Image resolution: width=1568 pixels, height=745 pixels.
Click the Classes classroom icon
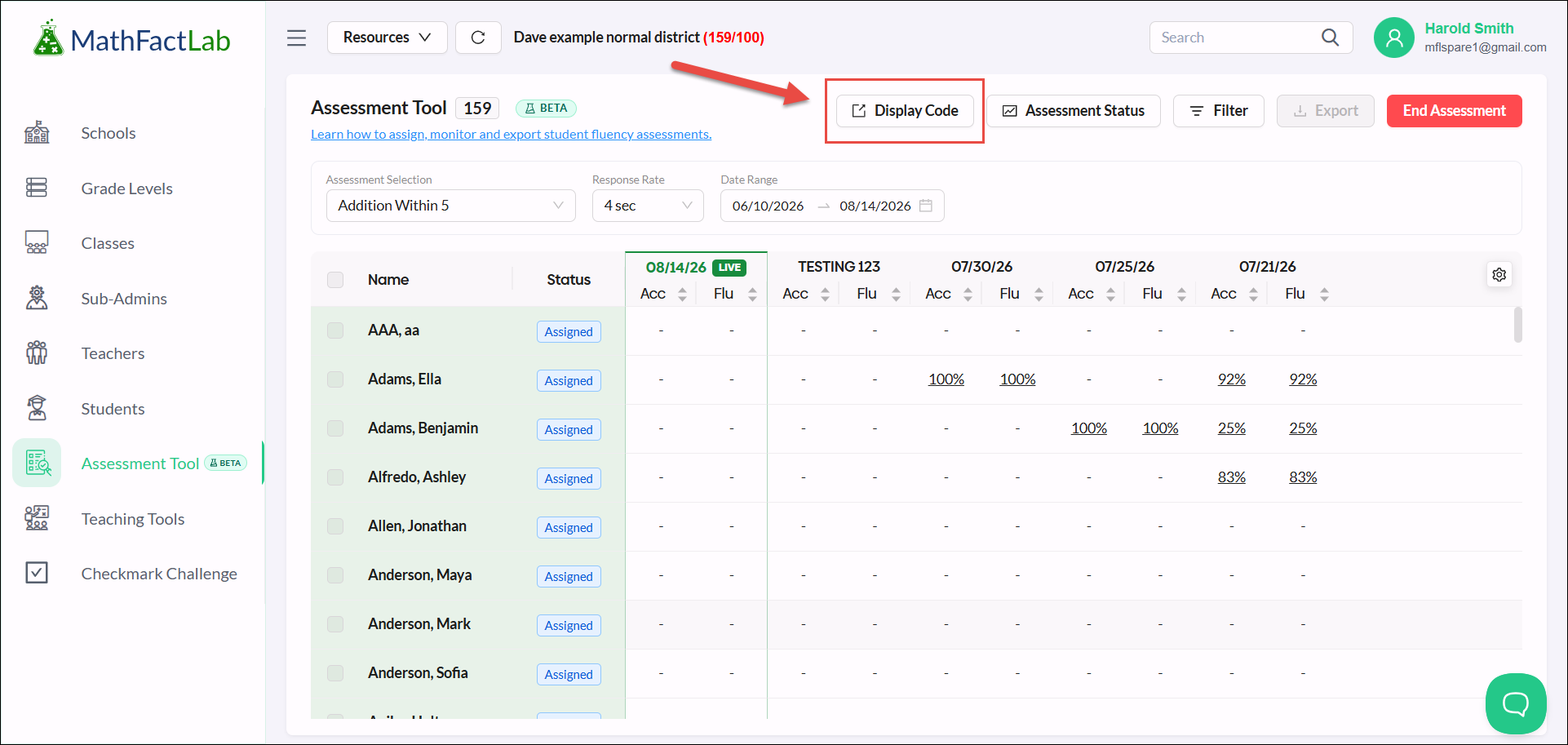(37, 243)
